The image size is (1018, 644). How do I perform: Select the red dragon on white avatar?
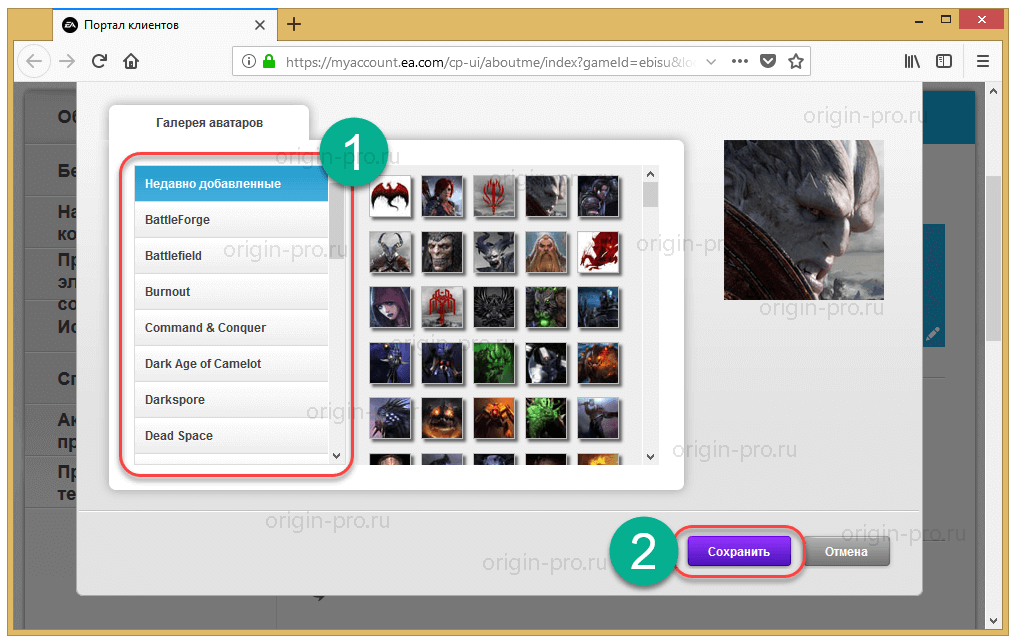pos(597,250)
